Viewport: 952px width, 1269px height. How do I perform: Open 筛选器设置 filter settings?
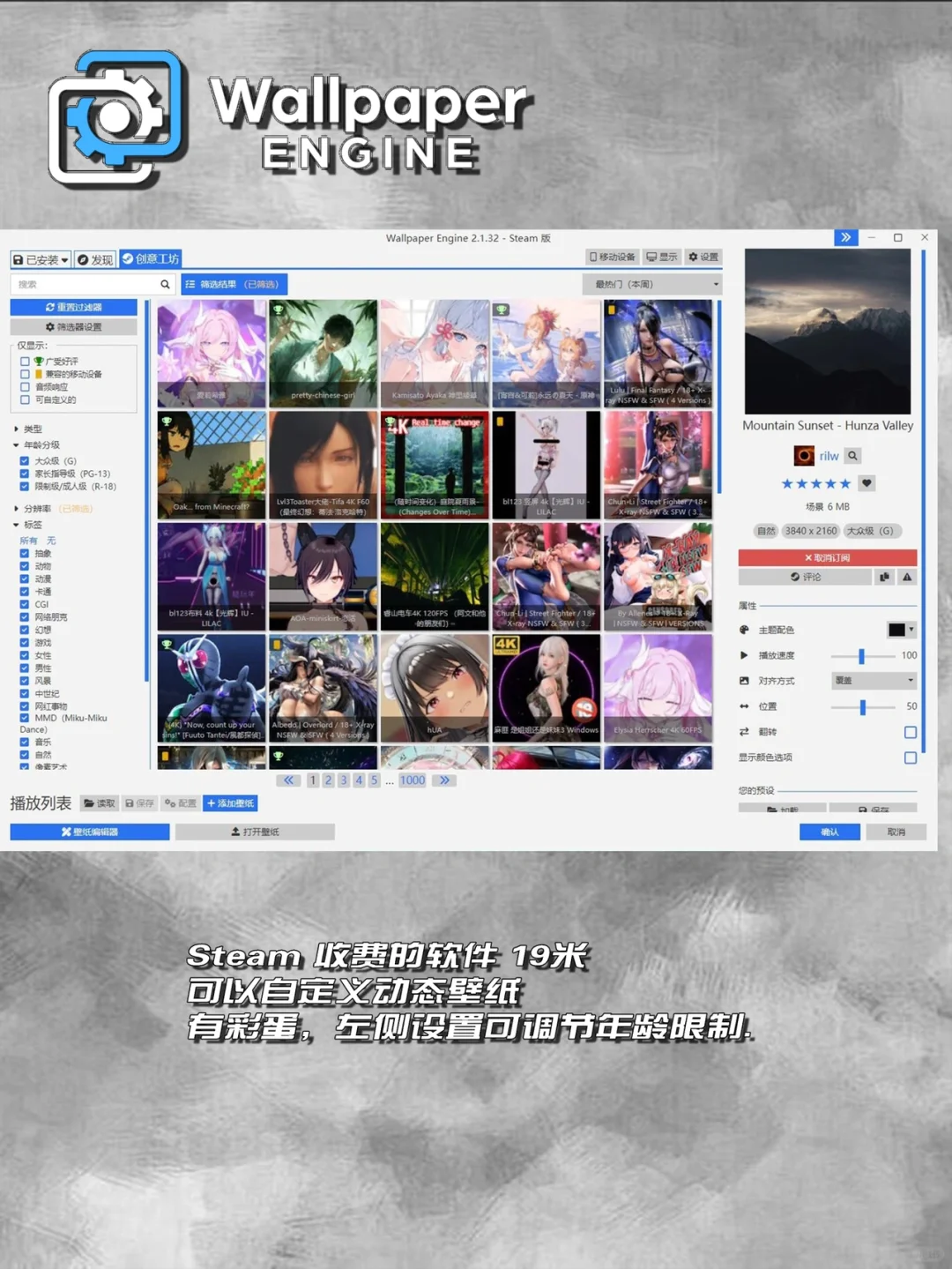[x=74, y=327]
